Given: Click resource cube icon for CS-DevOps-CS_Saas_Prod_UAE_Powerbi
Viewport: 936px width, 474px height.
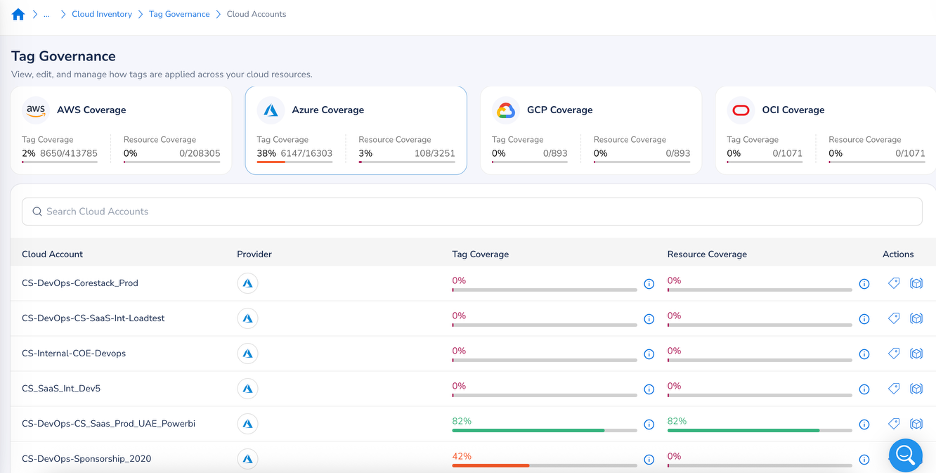Looking at the screenshot, I should (916, 424).
